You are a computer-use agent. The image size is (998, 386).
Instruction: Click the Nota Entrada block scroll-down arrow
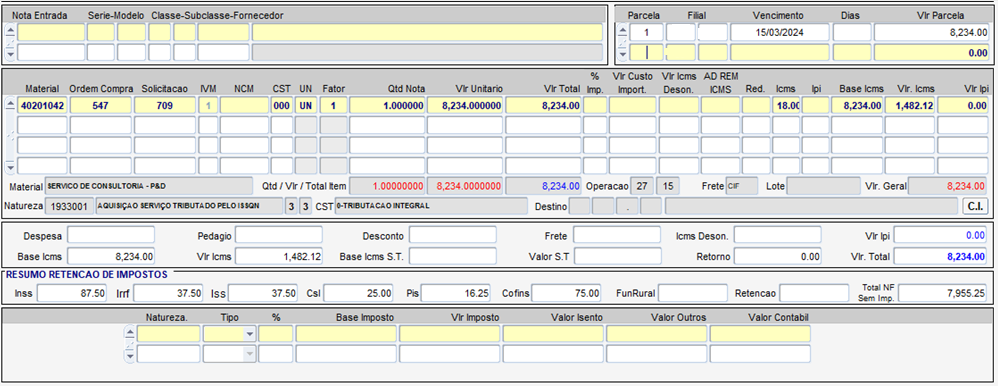(x=9, y=55)
